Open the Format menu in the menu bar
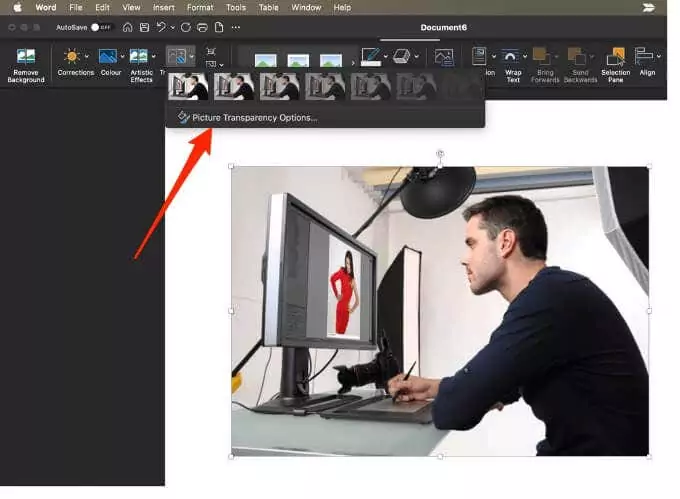Viewport: 680px width, 499px height. point(200,7)
